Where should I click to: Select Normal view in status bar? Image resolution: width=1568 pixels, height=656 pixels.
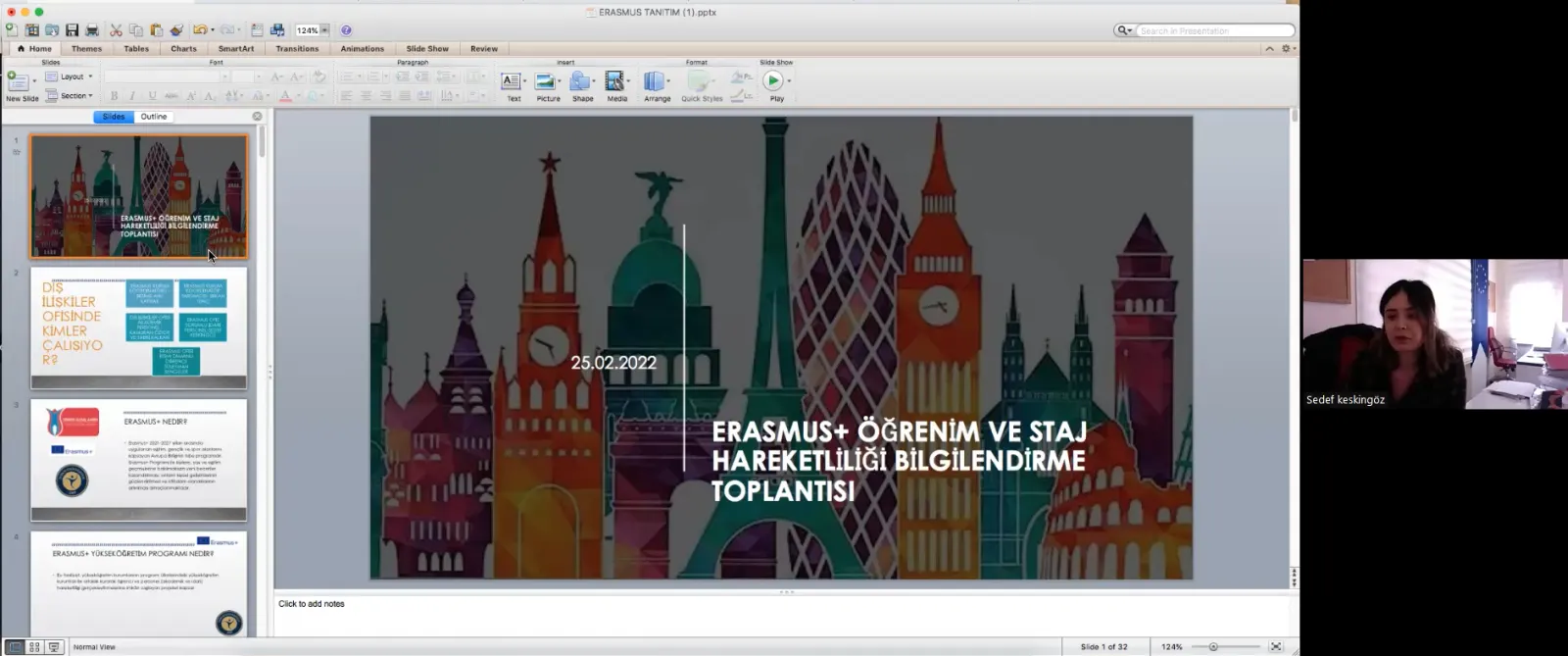15,647
